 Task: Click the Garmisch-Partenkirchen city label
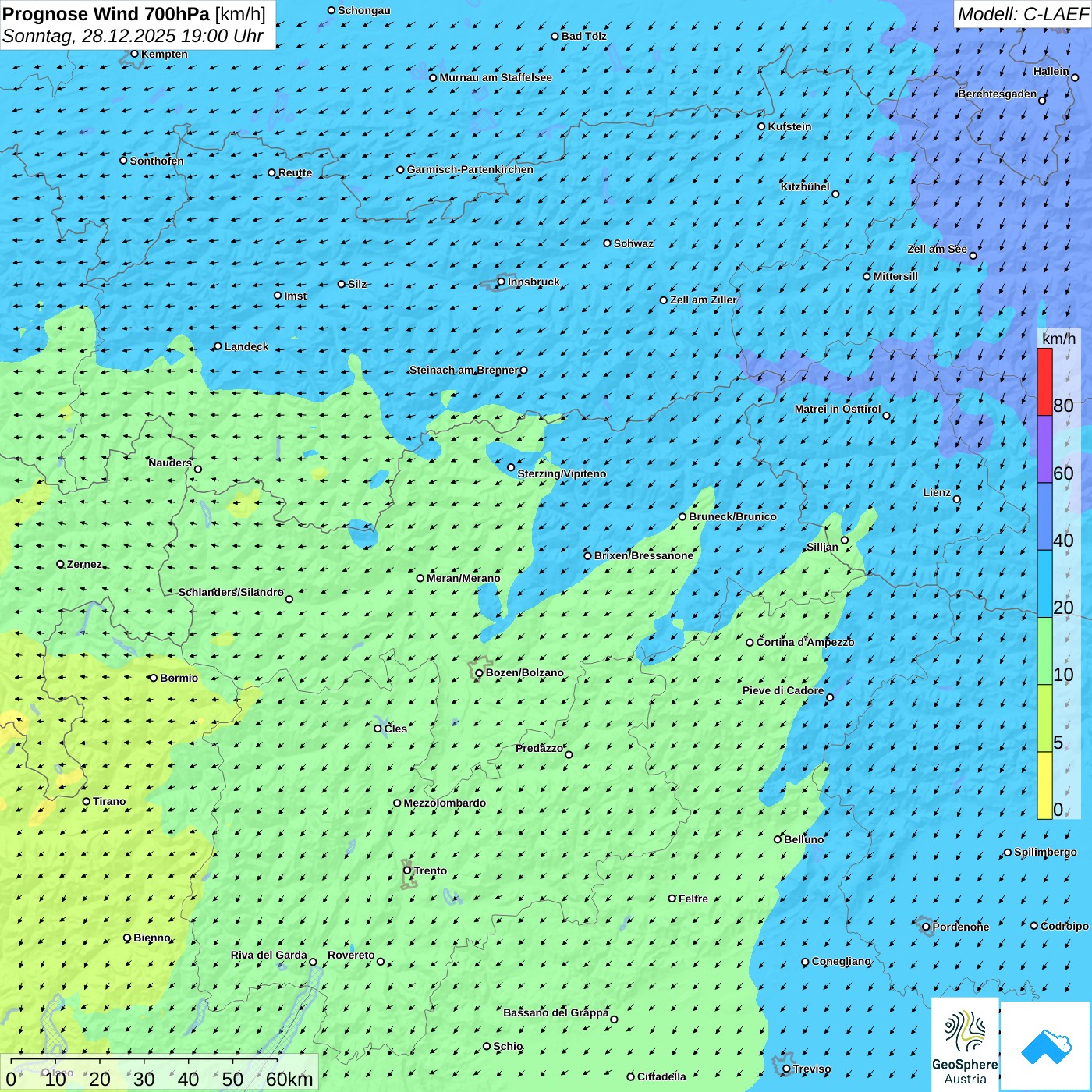pos(470,169)
